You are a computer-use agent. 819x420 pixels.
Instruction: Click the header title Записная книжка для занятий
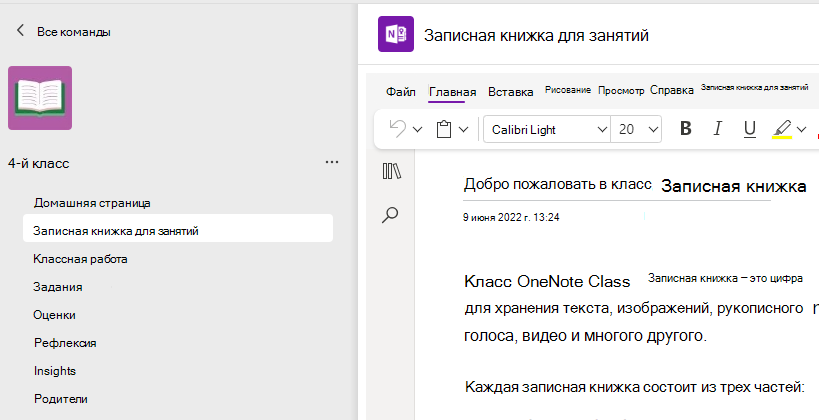(536, 35)
